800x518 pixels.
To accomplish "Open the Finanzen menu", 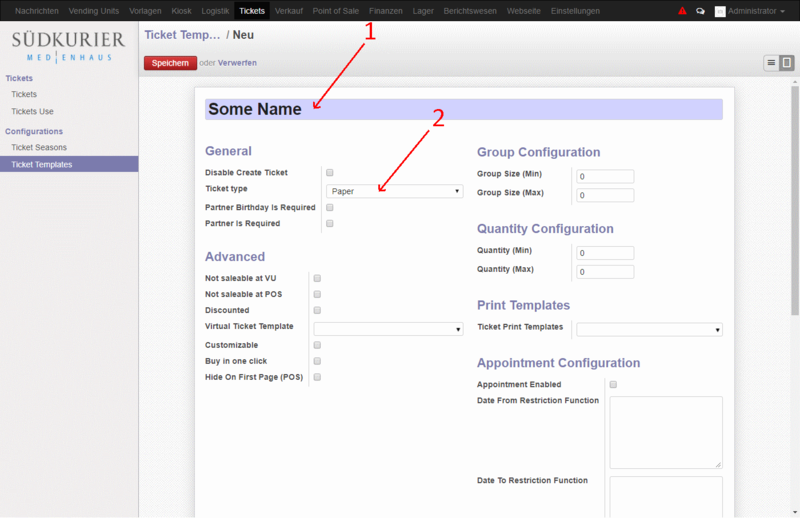I will coord(385,11).
